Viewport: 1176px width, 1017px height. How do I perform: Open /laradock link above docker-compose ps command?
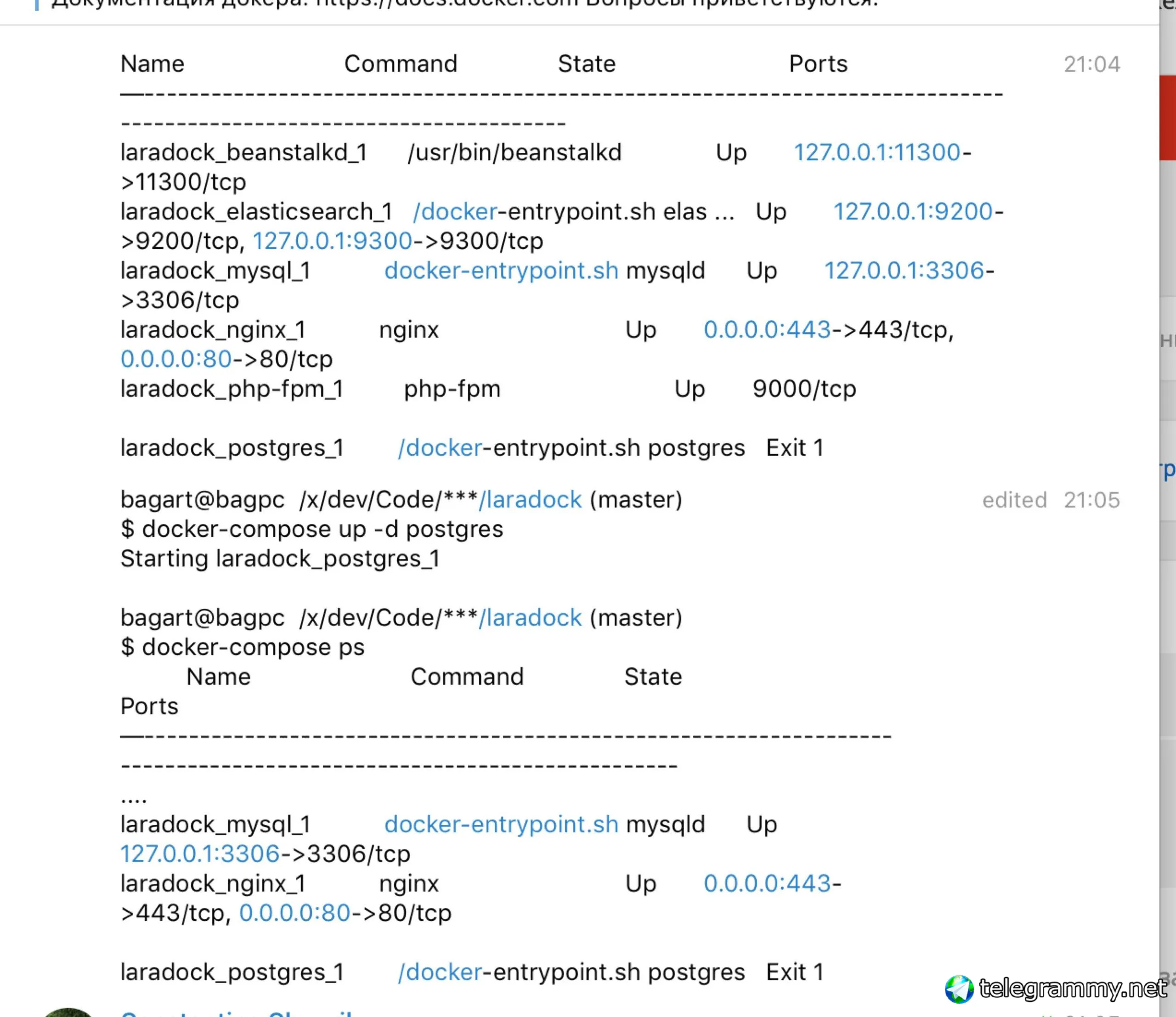[530, 617]
